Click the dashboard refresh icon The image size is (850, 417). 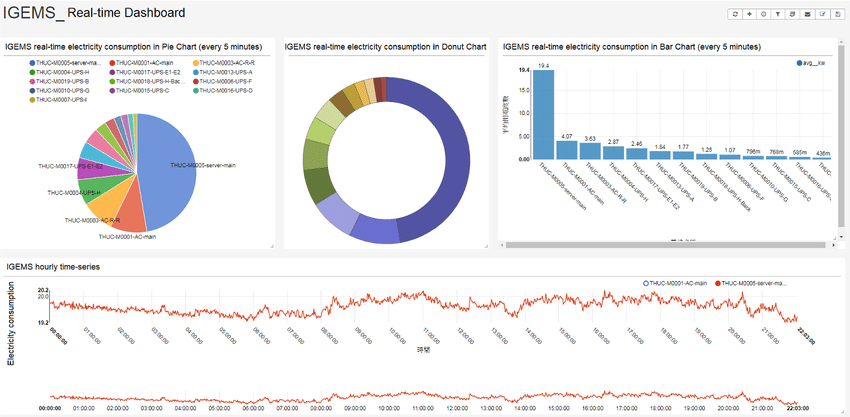click(735, 15)
